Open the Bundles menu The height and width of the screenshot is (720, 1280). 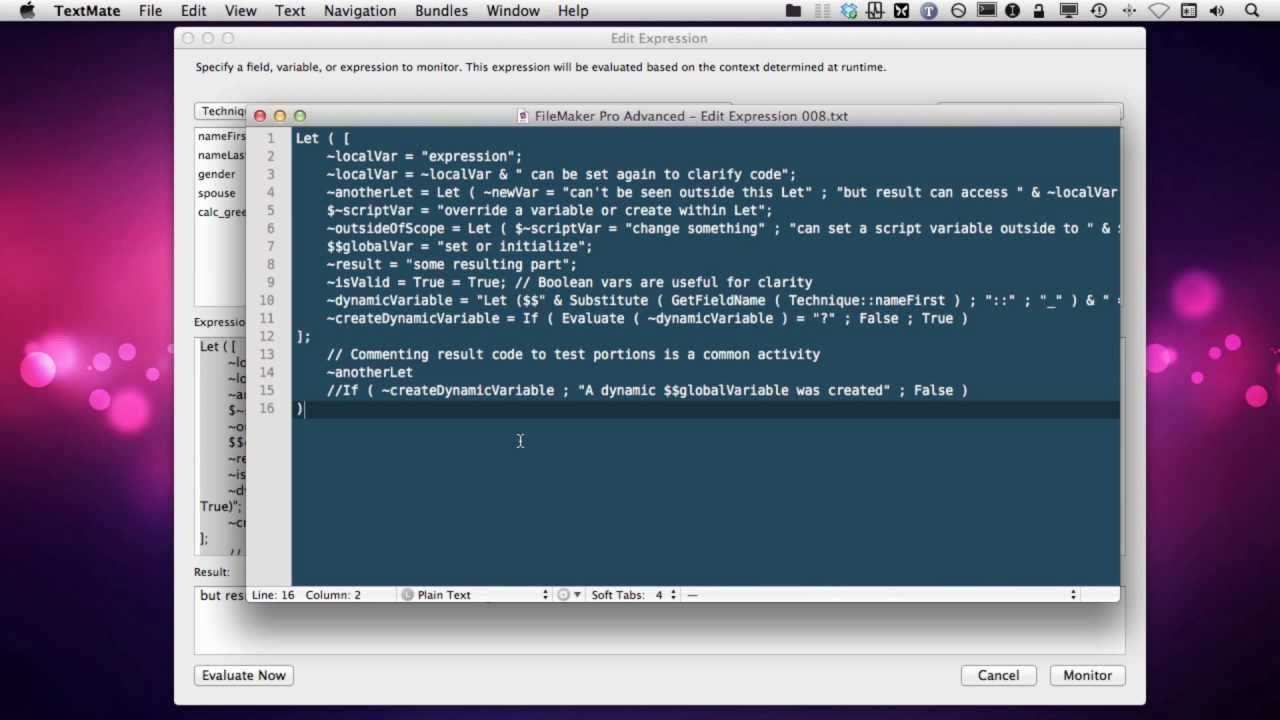[x=441, y=11]
